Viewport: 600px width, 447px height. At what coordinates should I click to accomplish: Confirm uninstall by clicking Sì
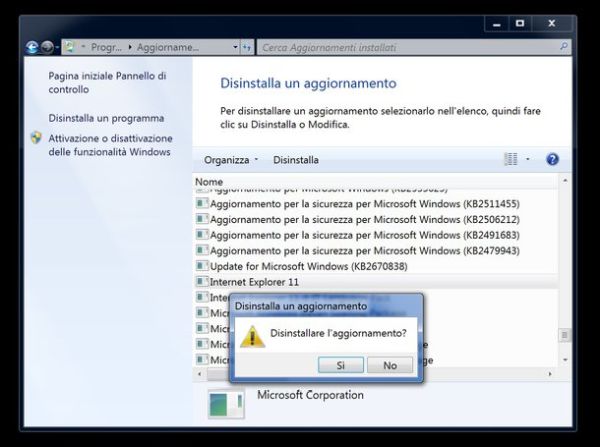(x=340, y=365)
